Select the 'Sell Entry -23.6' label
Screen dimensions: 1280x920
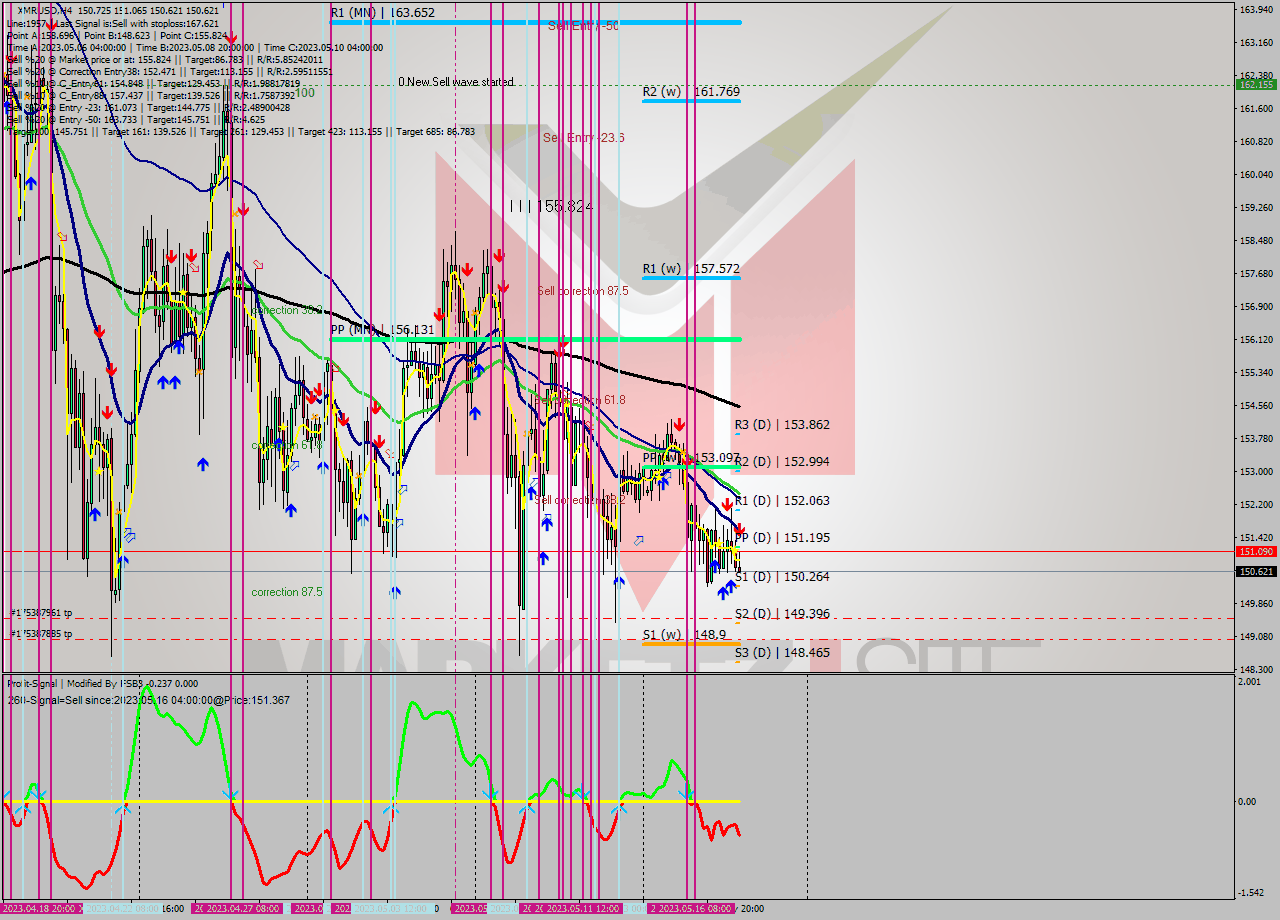tap(583, 138)
